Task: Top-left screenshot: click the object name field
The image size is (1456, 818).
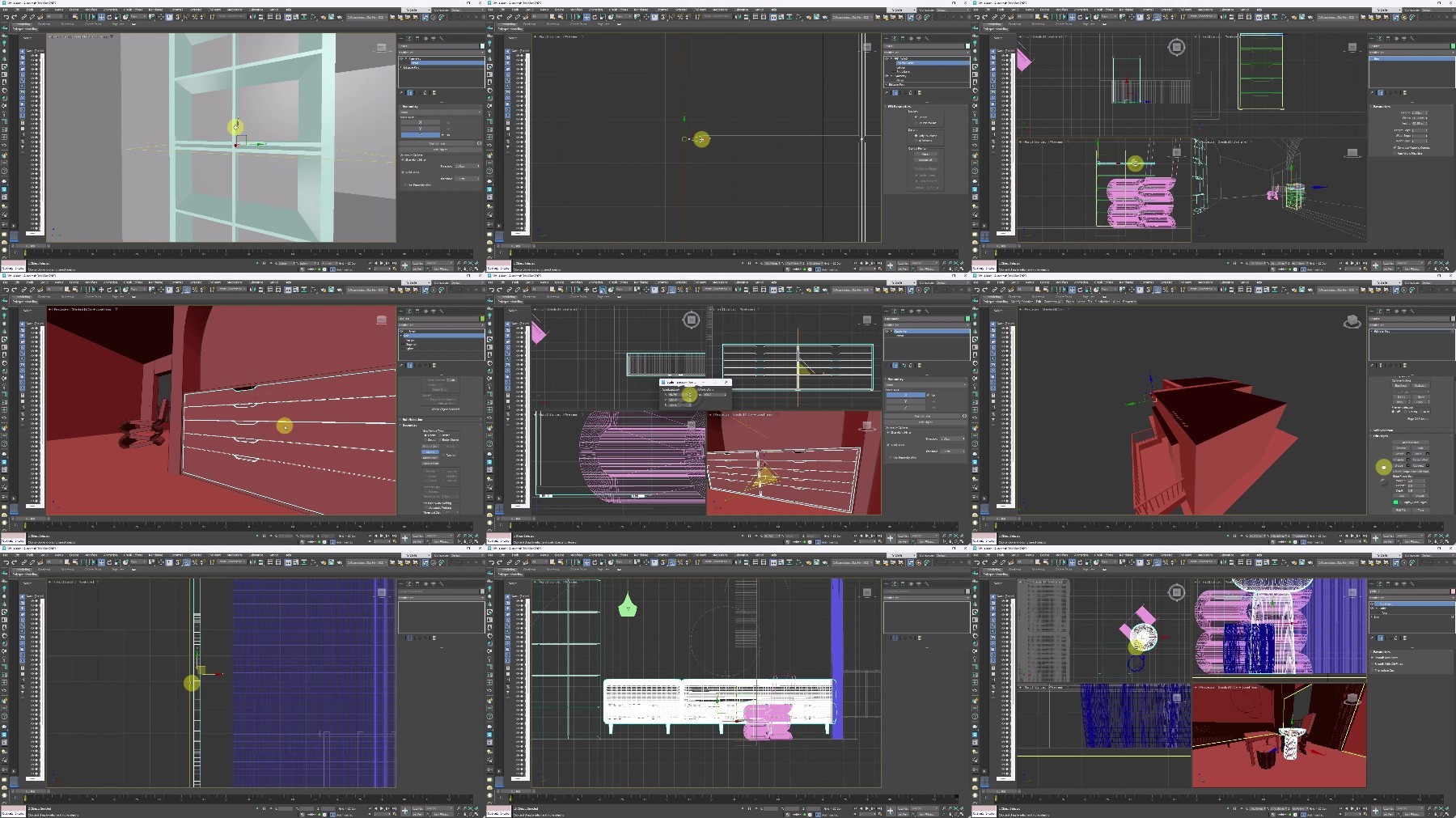Action: point(438,46)
